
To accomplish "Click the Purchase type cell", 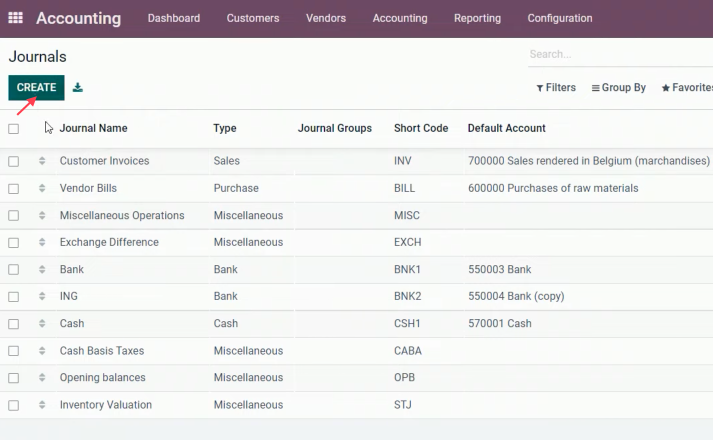I will click(x=236, y=188).
